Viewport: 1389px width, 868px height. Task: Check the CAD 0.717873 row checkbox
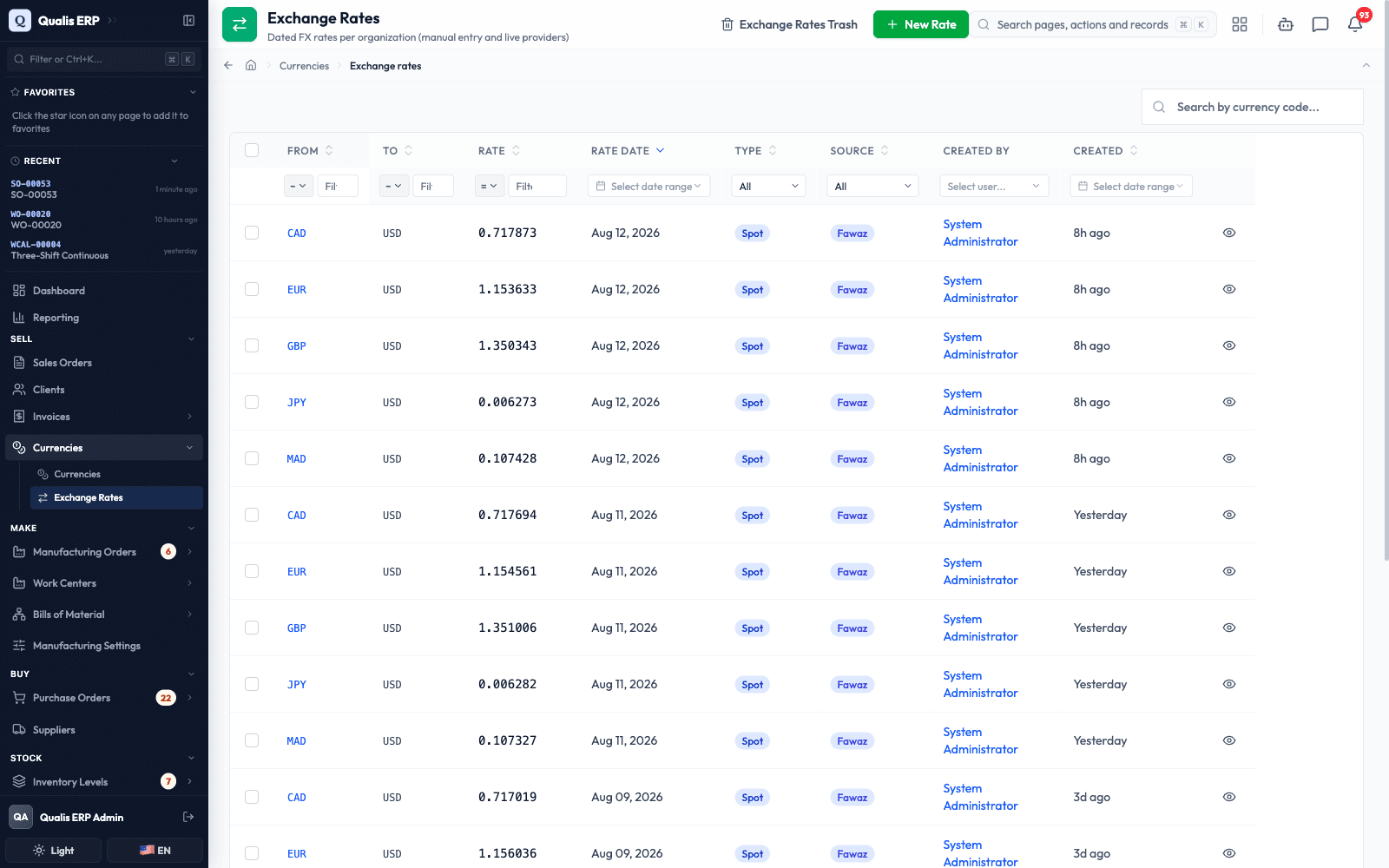pyautogui.click(x=252, y=233)
